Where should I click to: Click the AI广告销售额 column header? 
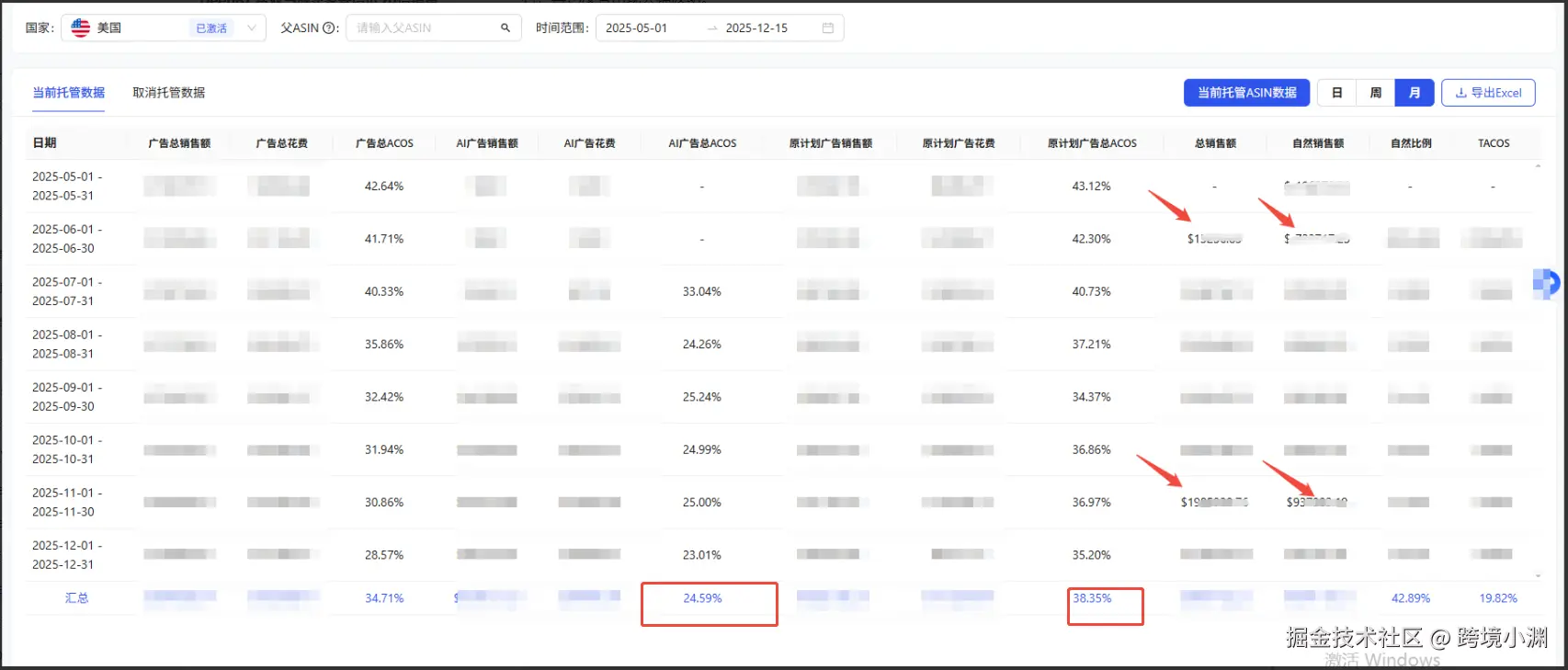[487, 142]
